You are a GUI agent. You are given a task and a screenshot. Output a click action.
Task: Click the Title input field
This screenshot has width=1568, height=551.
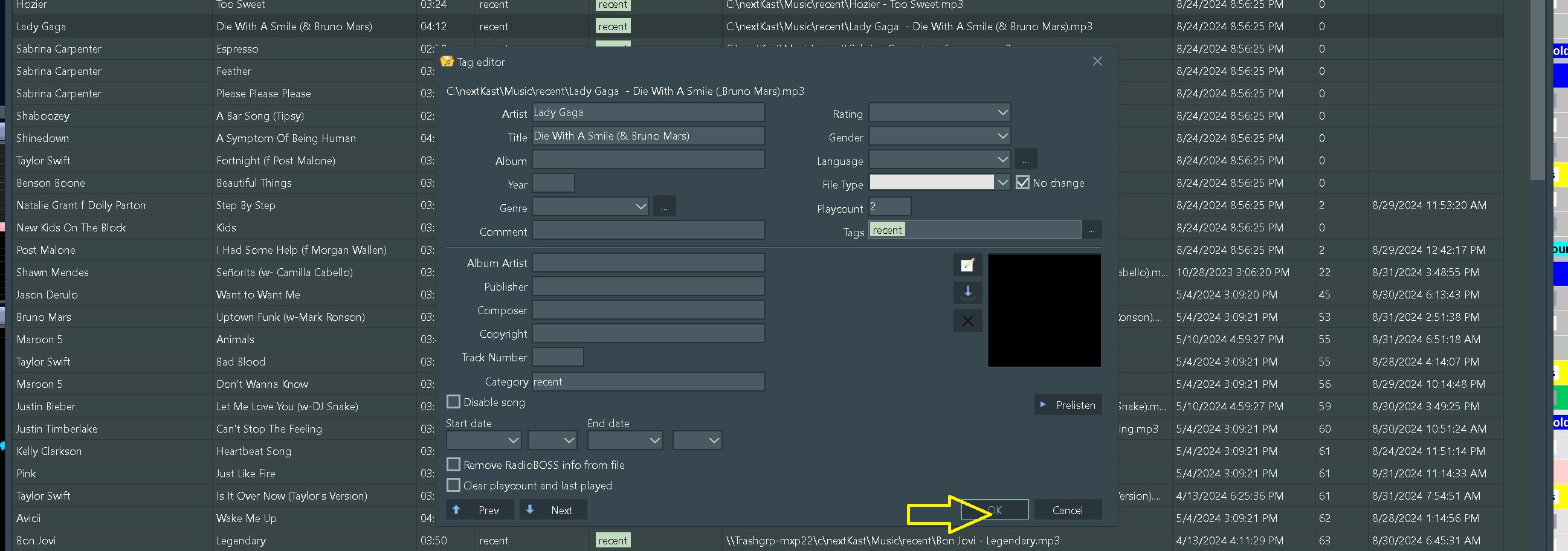(648, 137)
